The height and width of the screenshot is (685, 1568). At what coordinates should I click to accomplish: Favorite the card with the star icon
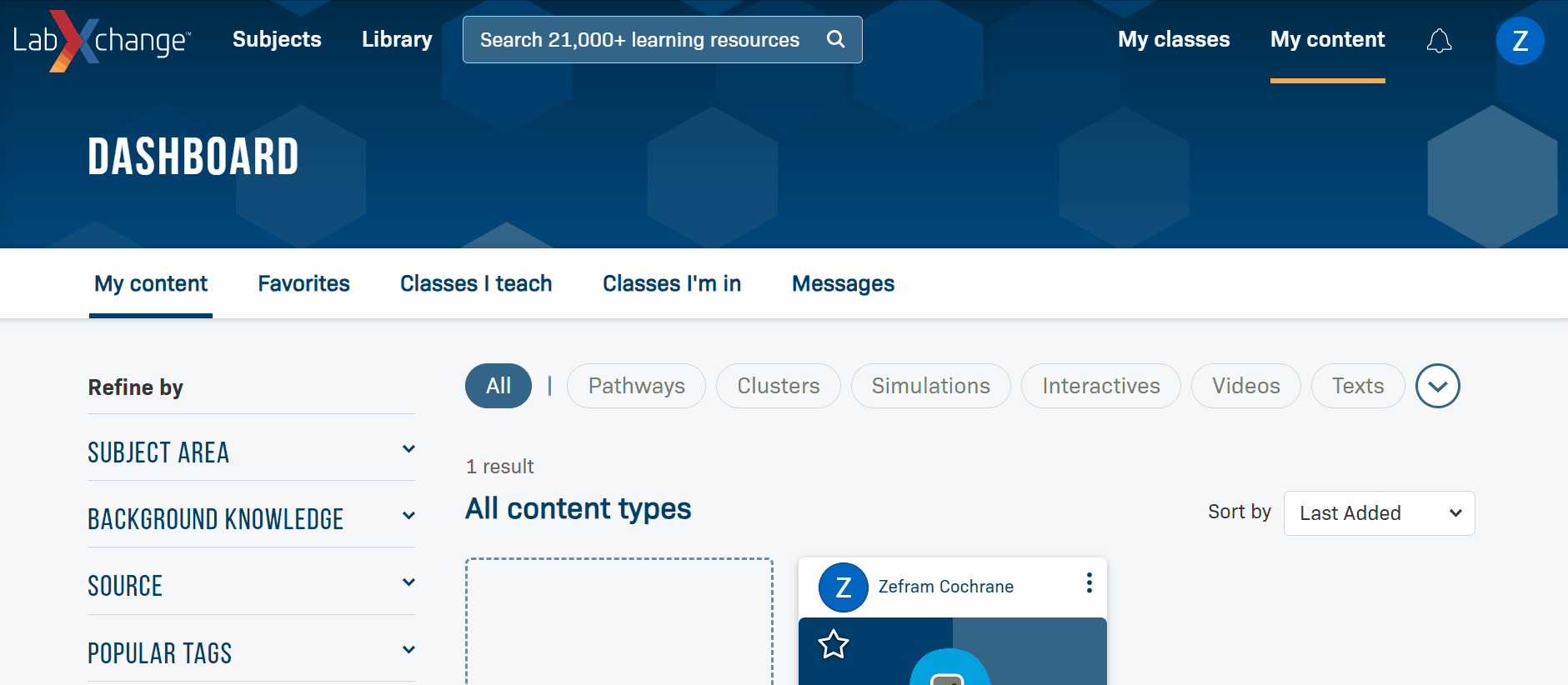click(834, 644)
